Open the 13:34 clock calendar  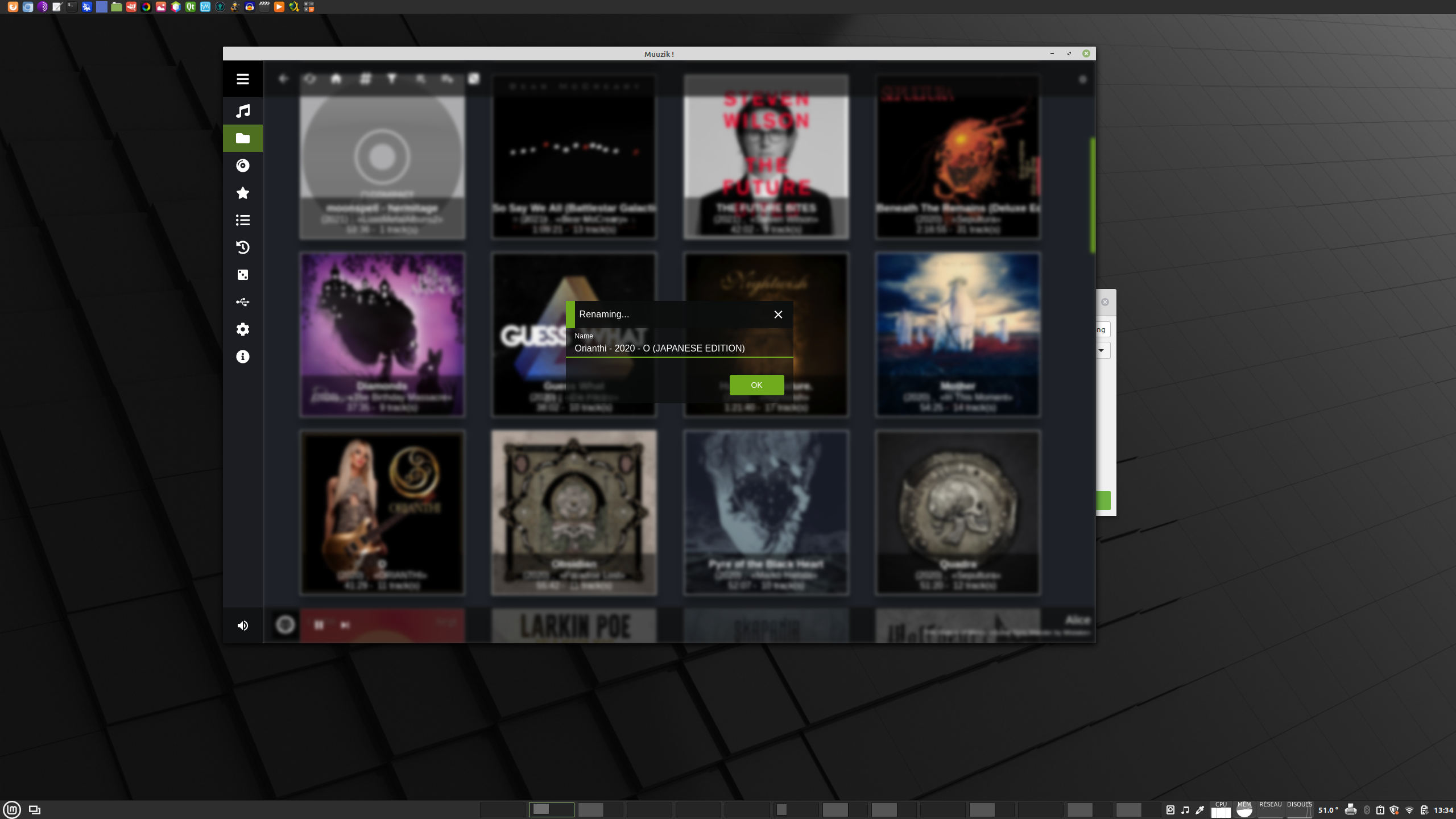(1443, 810)
